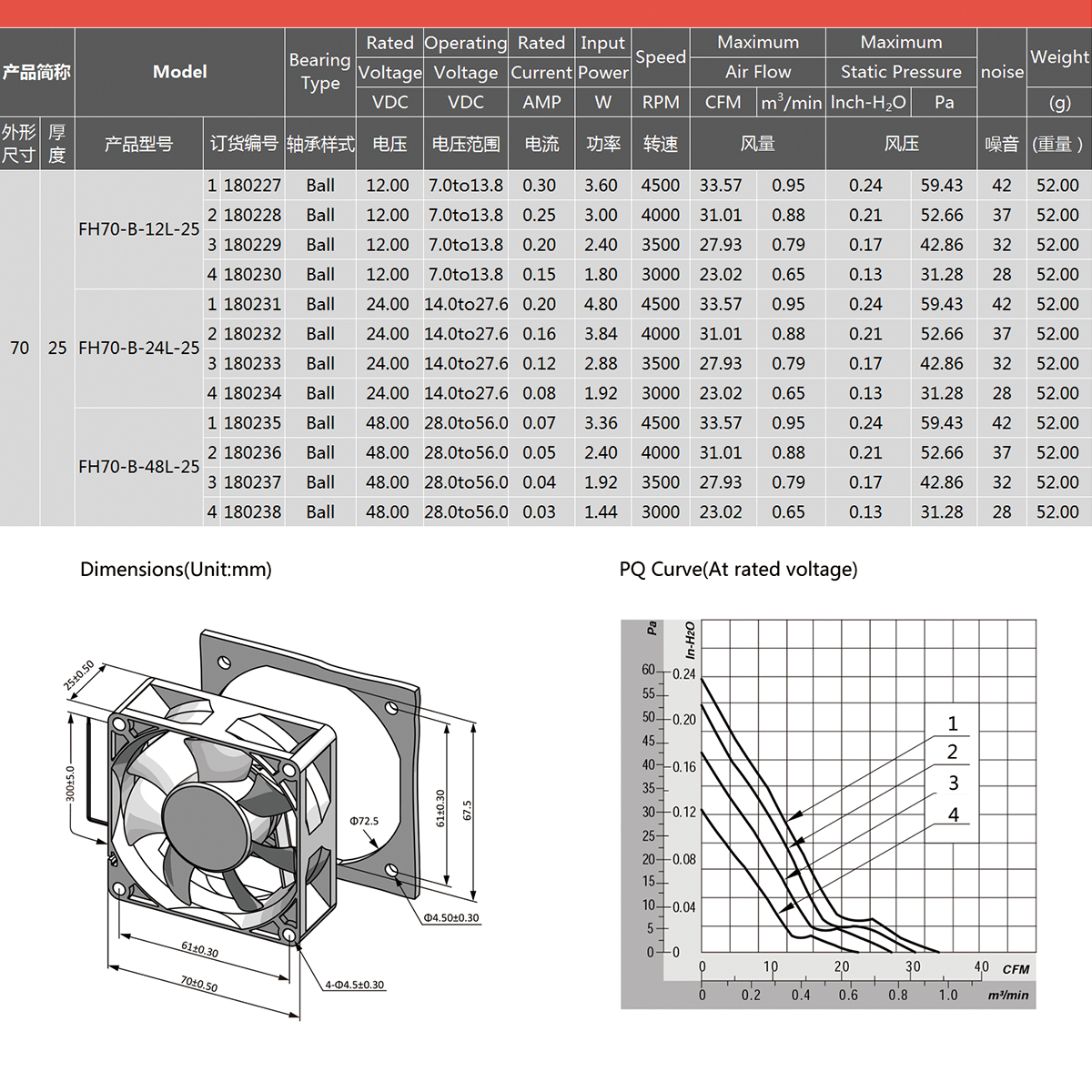Click order number 180230
Screen dimensions: 1092x1092
pyautogui.click(x=252, y=275)
